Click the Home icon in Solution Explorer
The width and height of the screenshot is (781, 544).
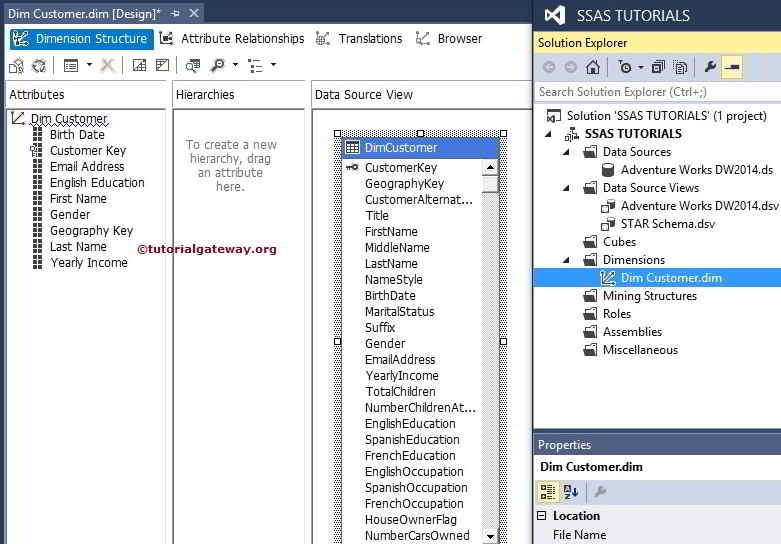coord(593,67)
